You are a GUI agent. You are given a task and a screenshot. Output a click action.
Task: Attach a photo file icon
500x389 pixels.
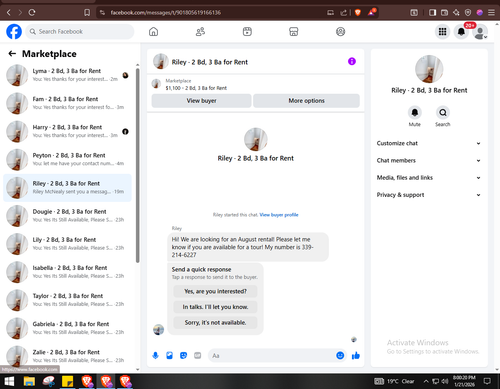tap(169, 356)
